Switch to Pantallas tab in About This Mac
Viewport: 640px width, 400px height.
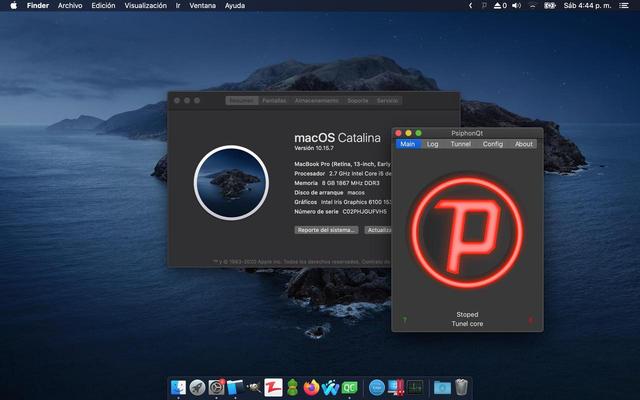[274, 100]
